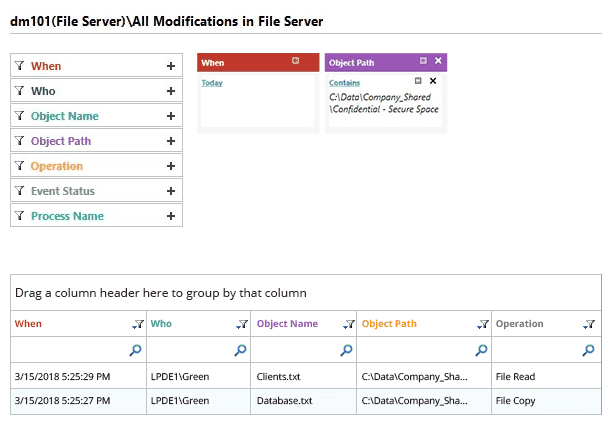The image size is (612, 430).
Task: Add a Process Name filter via plus
Action: point(171,216)
